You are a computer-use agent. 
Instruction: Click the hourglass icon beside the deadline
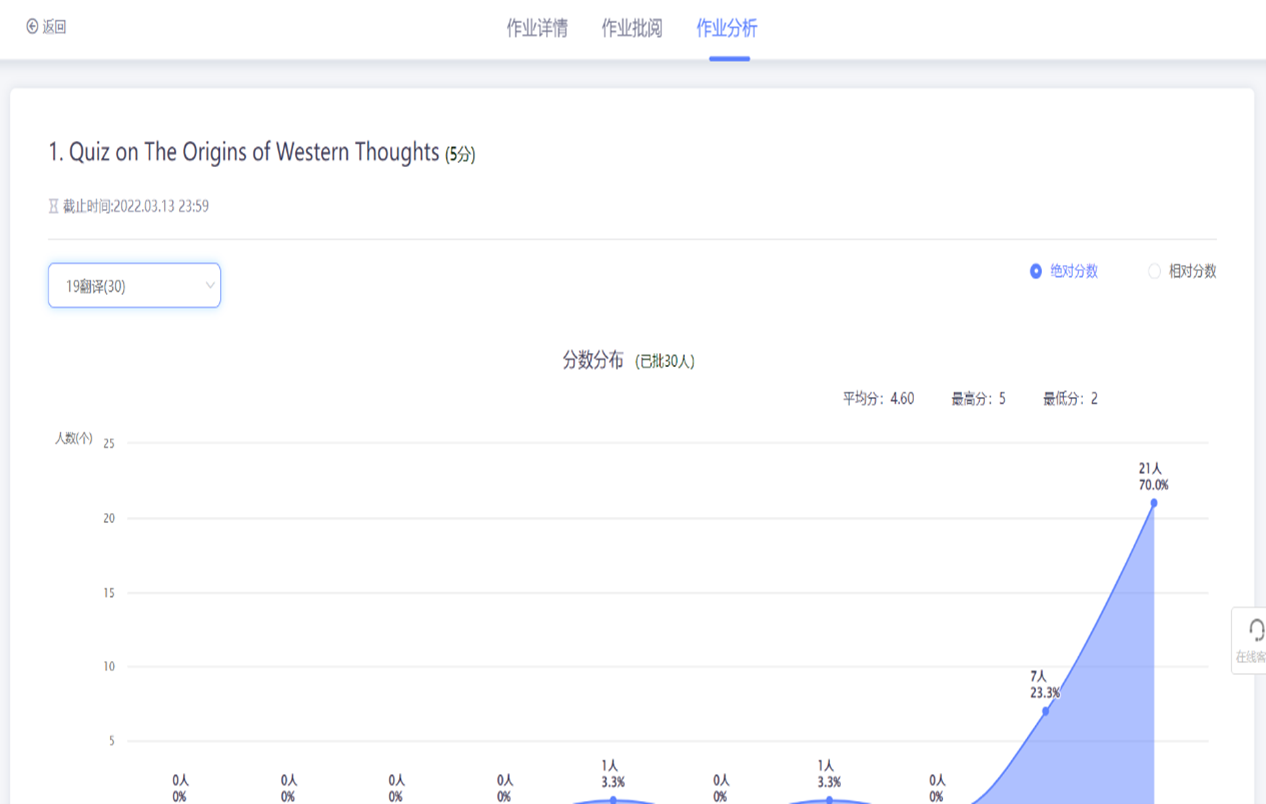pos(54,207)
